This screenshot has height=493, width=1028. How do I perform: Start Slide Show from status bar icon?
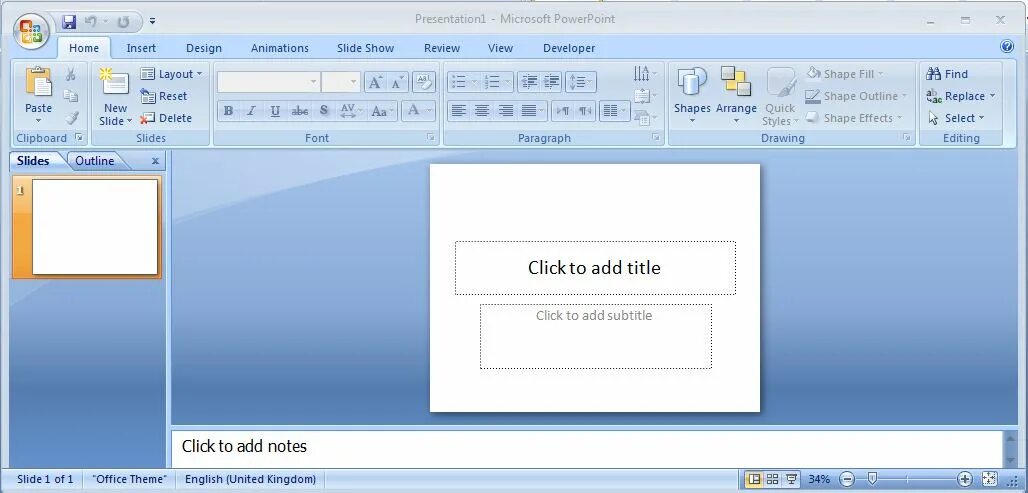point(792,479)
